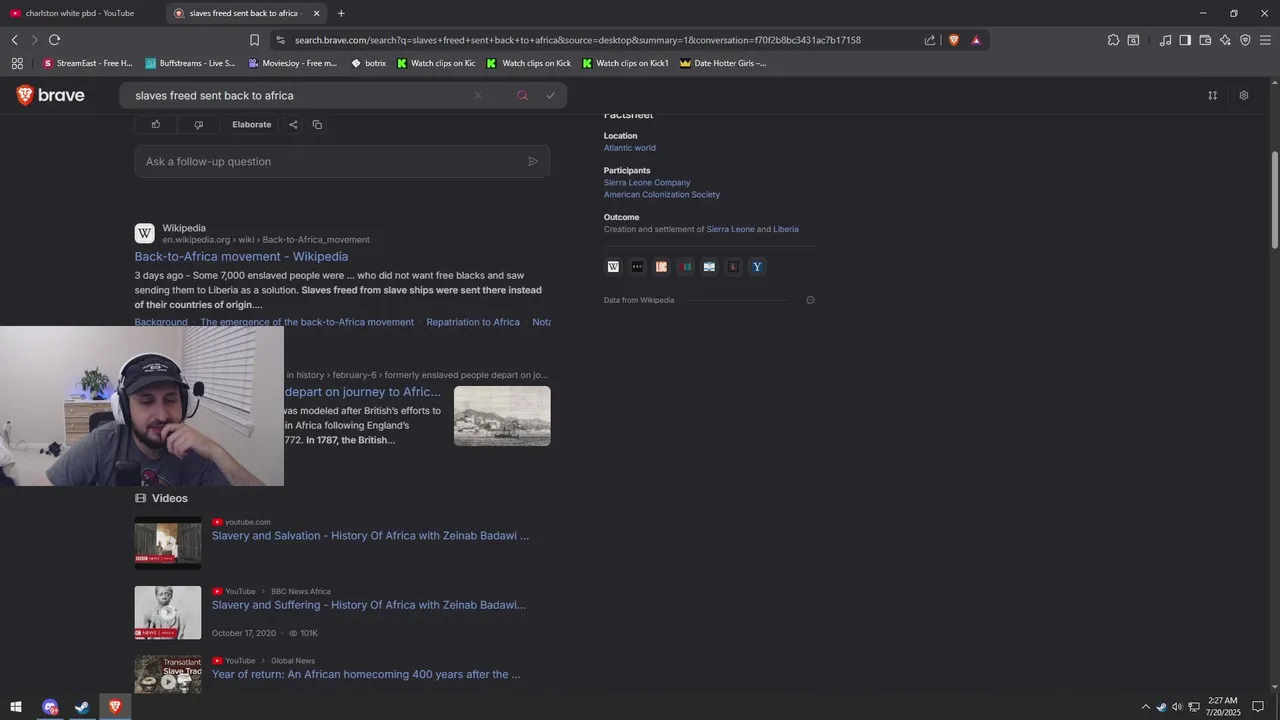Viewport: 1280px width, 720px height.
Task: Go back to previous page
Action: (x=15, y=40)
